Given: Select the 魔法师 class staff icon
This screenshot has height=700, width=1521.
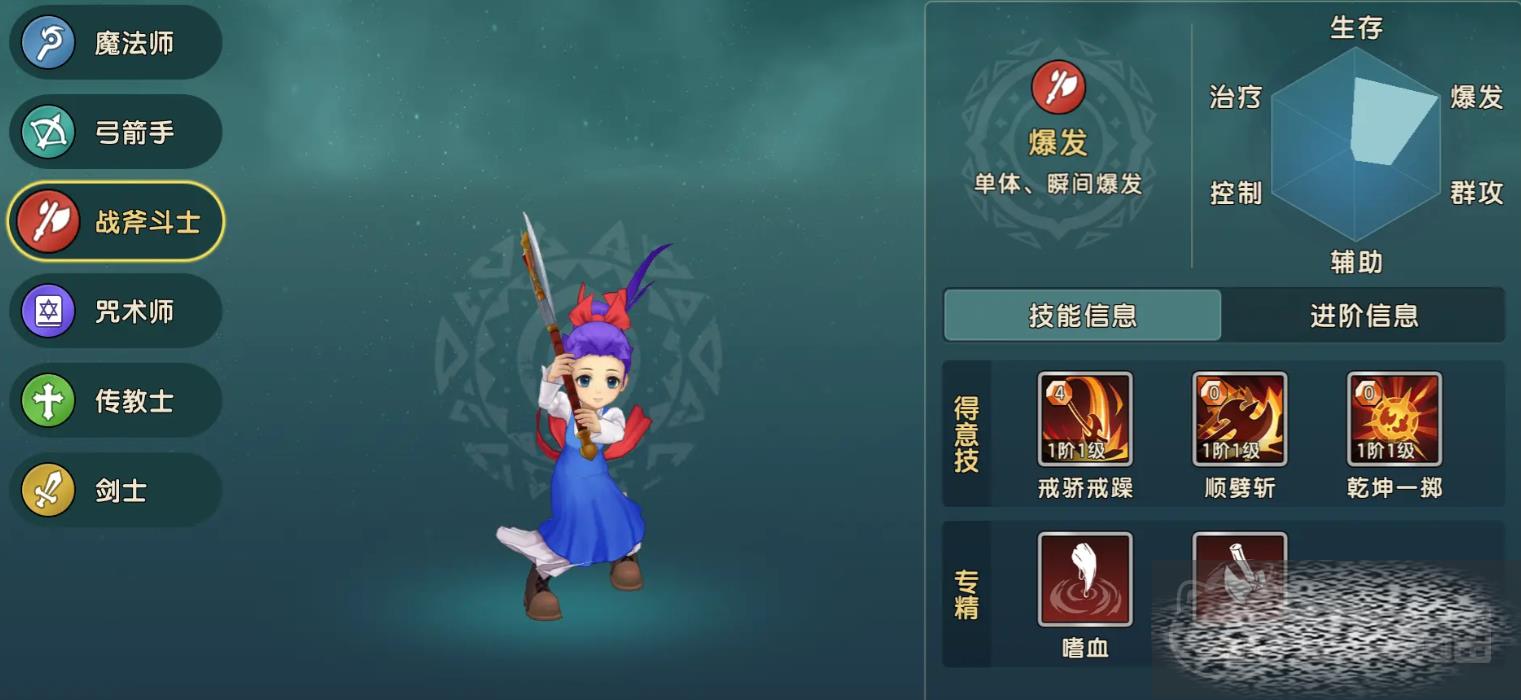Looking at the screenshot, I should (48, 42).
